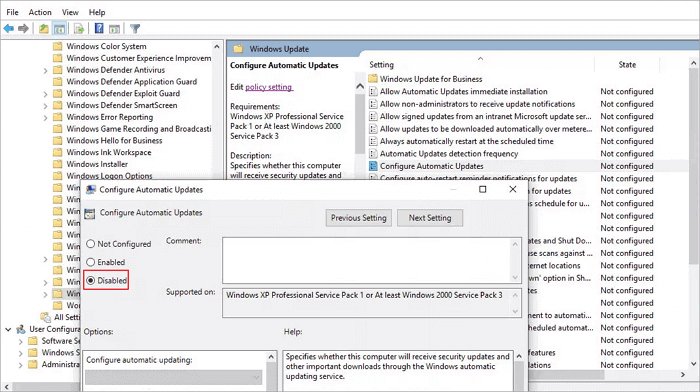The width and height of the screenshot is (700, 392).
Task: Select Always automatically restart at scheduled time
Action: [467, 141]
